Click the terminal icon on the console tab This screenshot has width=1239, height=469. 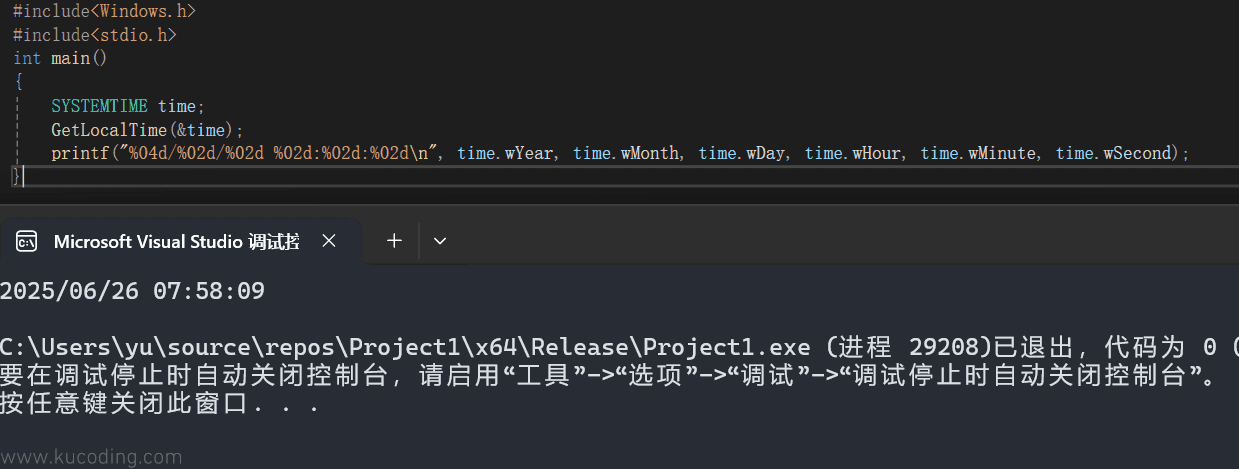pyautogui.click(x=27, y=241)
